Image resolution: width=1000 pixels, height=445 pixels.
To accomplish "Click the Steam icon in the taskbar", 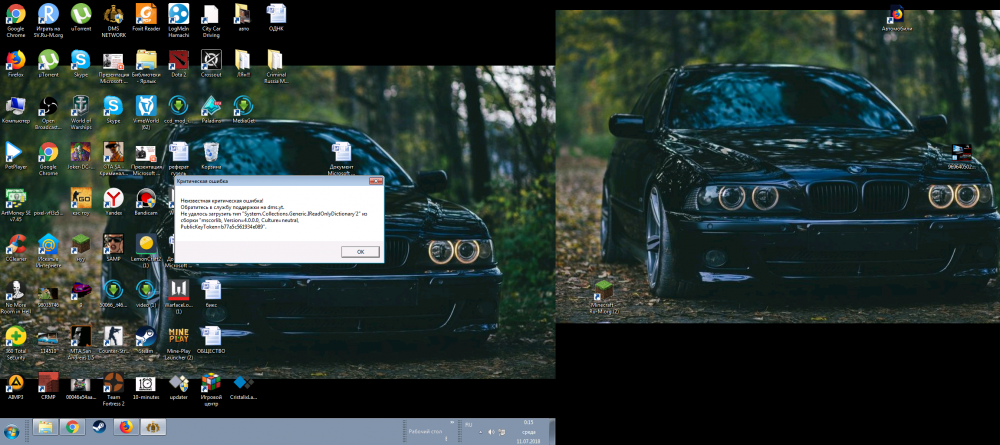I will tap(98, 427).
